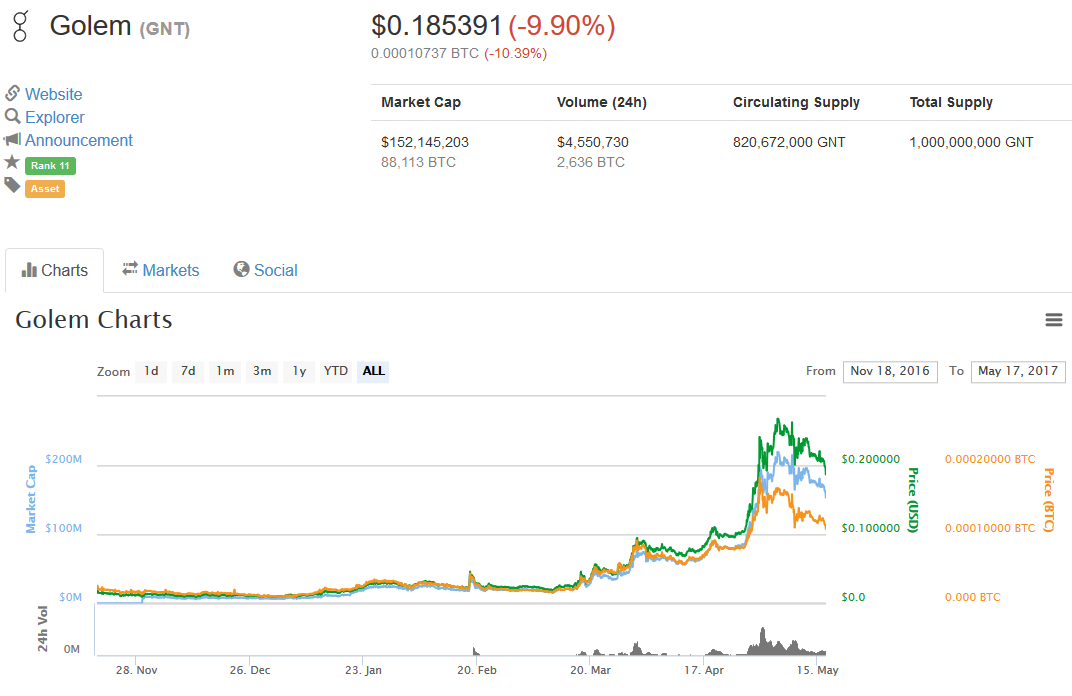
Task: Click the Circulating Supply column header
Action: pos(796,103)
